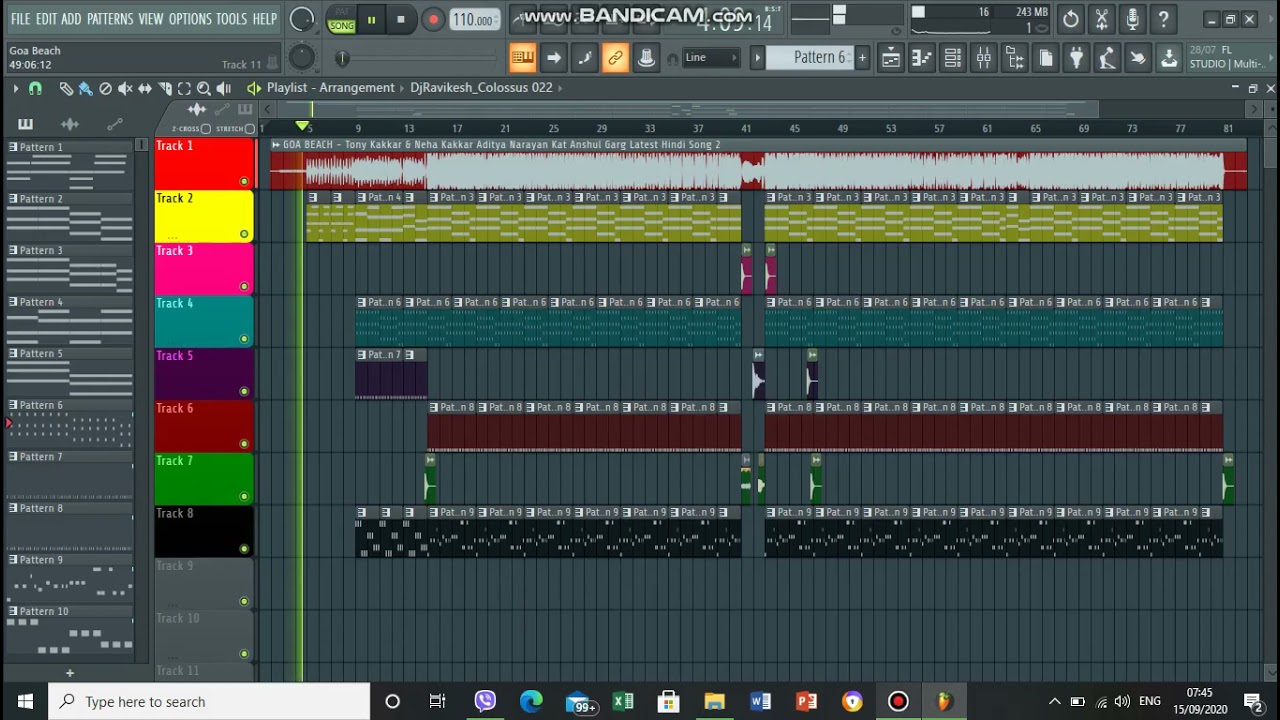Open the Mixer window

click(983, 58)
